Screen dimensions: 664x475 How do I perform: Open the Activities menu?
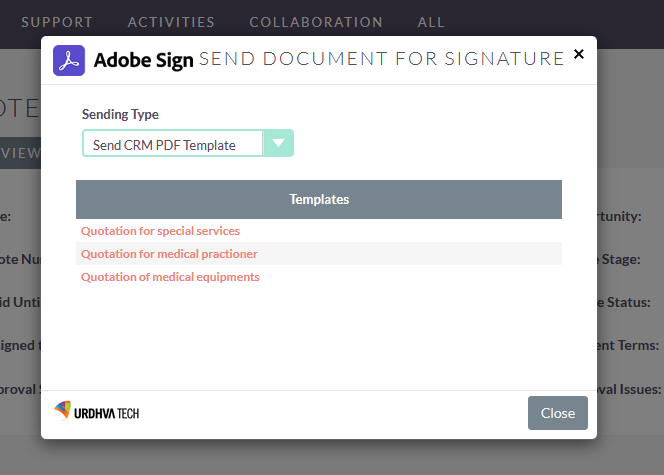[172, 22]
